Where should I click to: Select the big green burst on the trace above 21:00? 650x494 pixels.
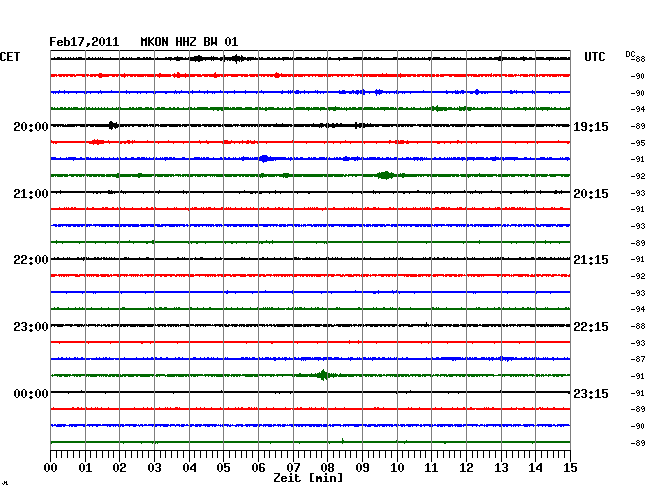coord(386,175)
